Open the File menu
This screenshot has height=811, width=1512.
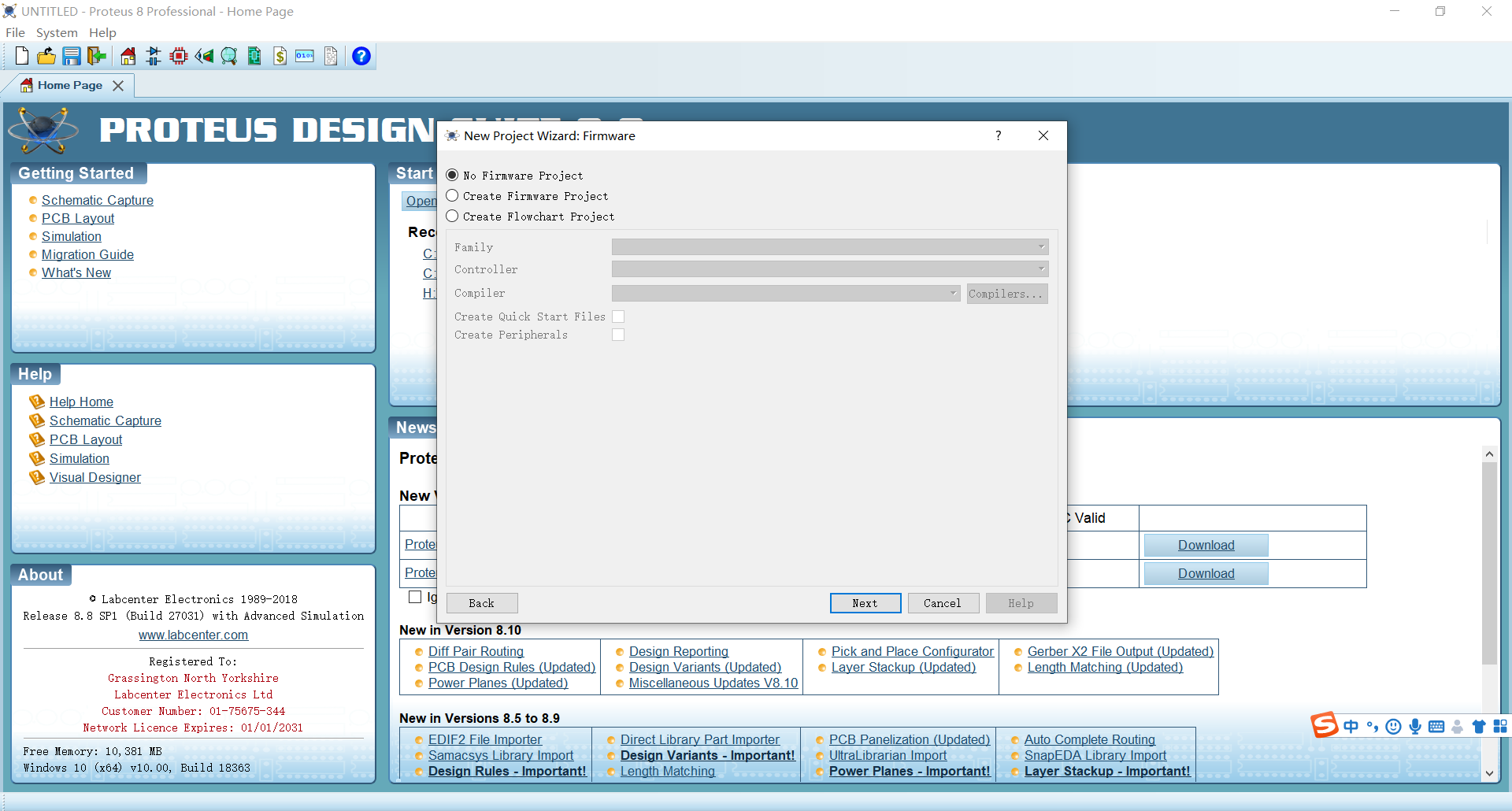coord(15,32)
